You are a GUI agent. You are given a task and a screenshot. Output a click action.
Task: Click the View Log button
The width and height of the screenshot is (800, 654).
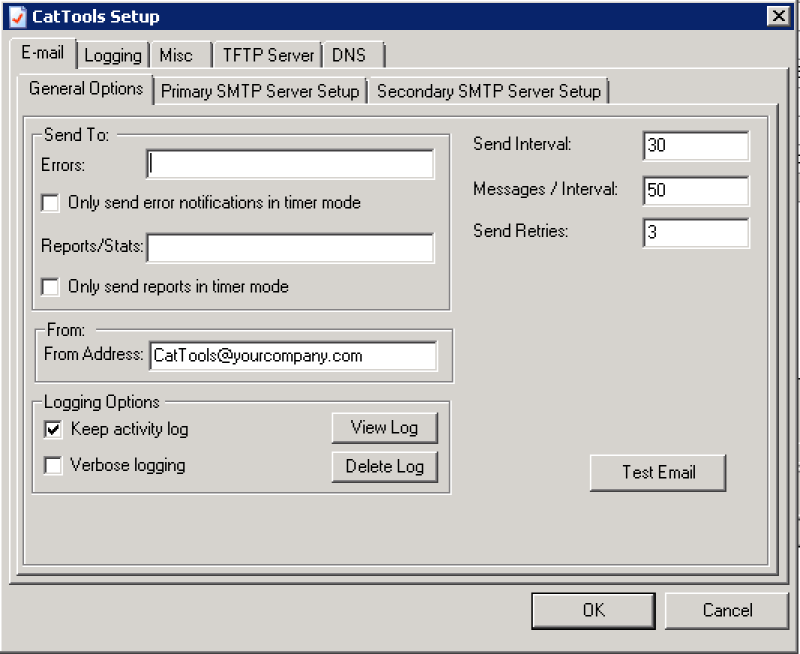(385, 427)
